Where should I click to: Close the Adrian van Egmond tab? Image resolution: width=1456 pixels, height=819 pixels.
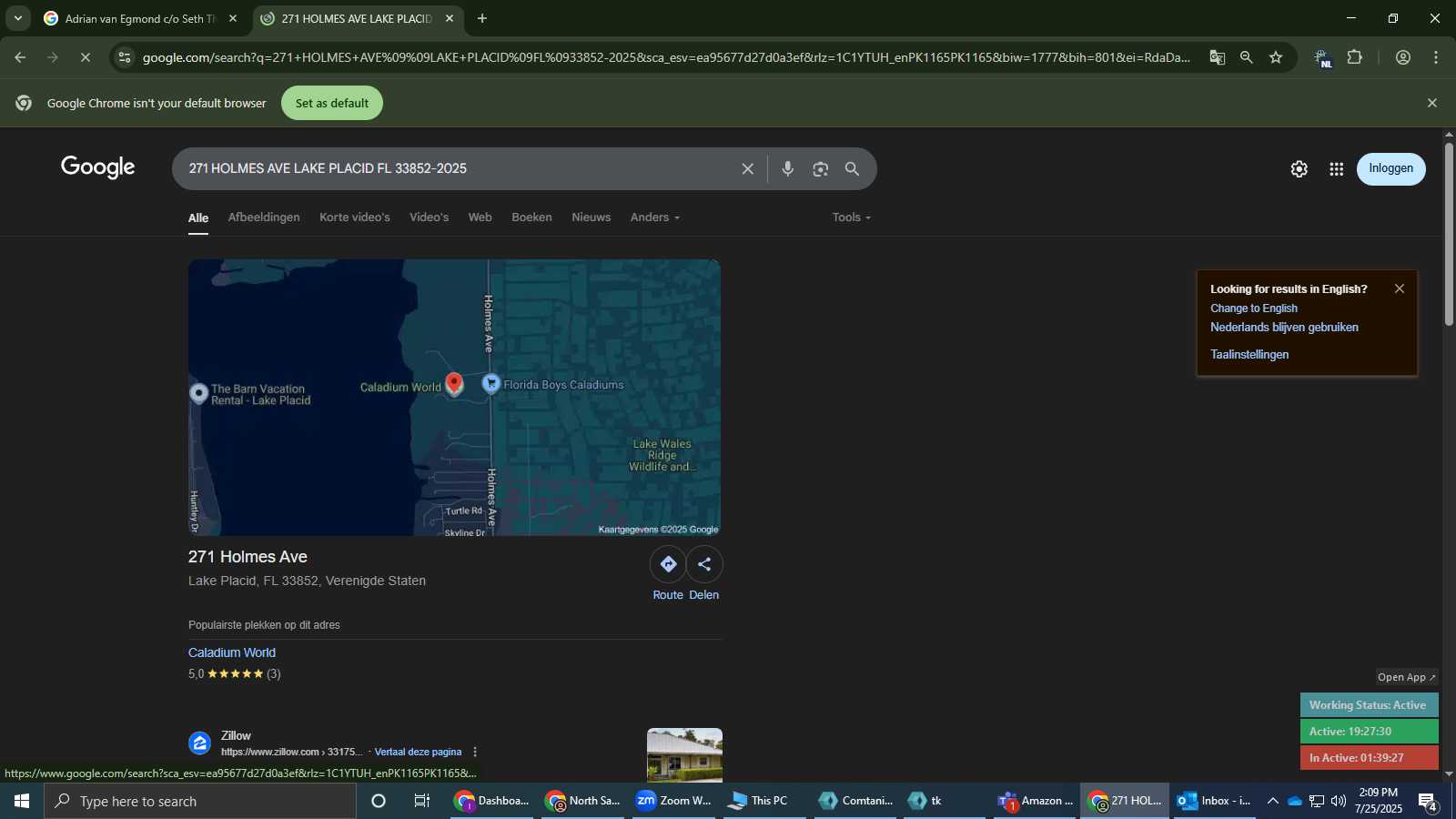coord(233,18)
